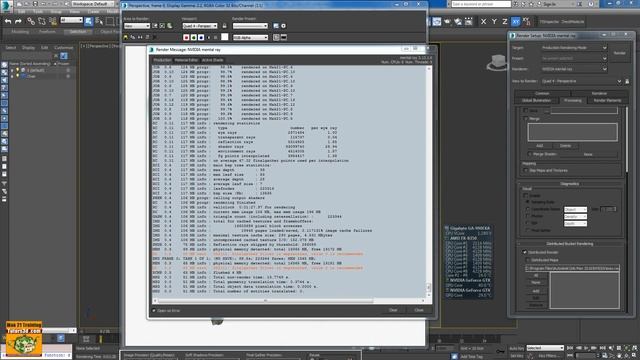Click lock icon next to View to Render
This screenshot has height=360, width=640.
point(627,81)
